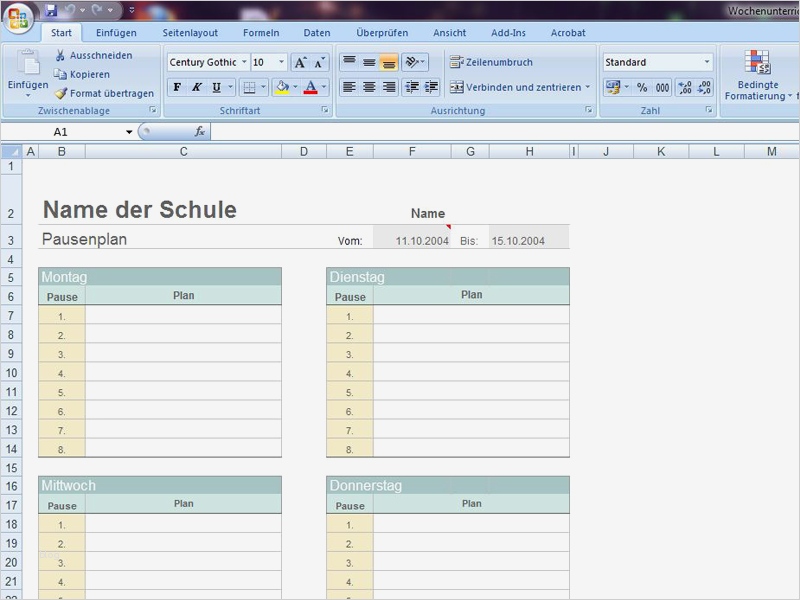Click Verbinden und zentrieren
Viewport: 800px width, 600px height.
click(515, 87)
